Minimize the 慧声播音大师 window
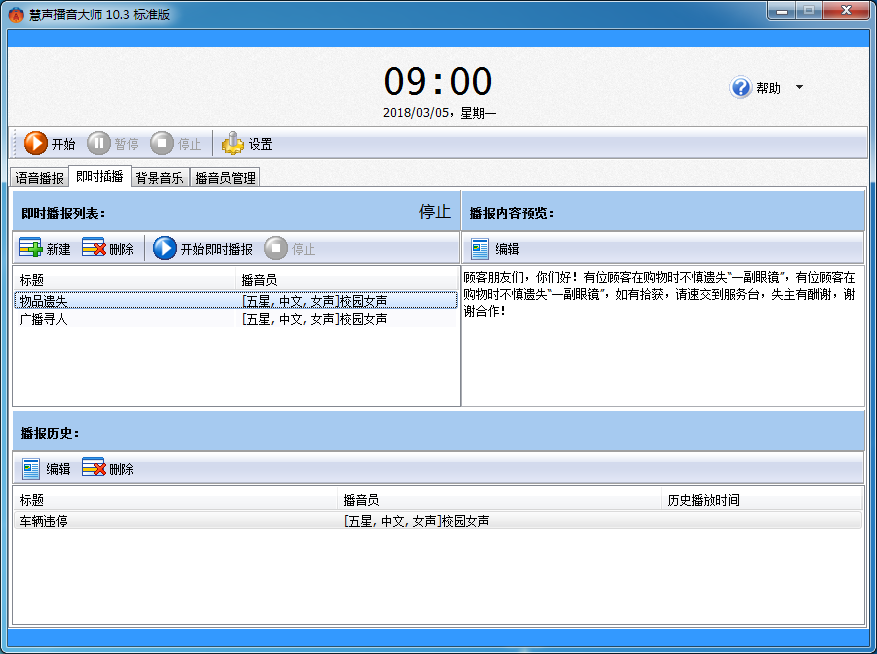This screenshot has width=877, height=654. pos(781,11)
